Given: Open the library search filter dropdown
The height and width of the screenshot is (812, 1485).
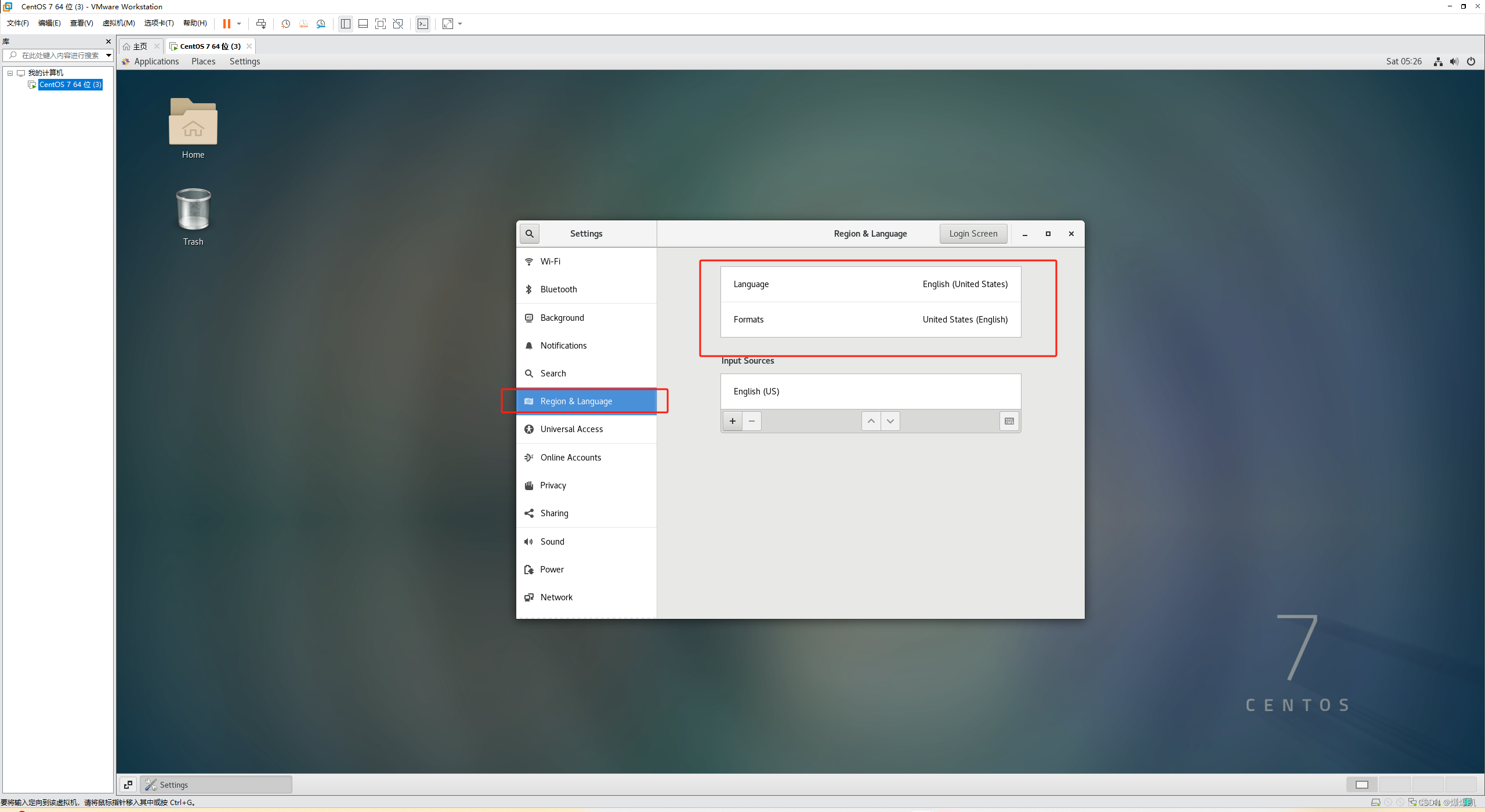Looking at the screenshot, I should 108,55.
